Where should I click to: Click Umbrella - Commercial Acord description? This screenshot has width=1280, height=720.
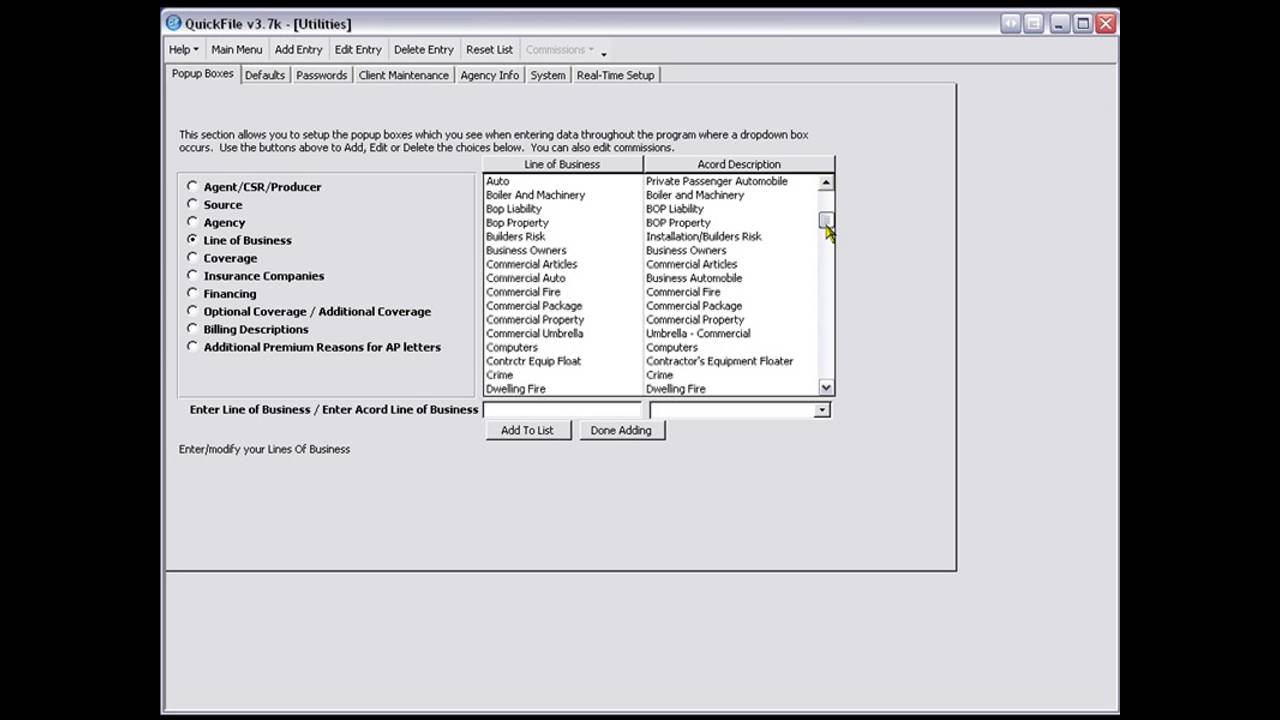click(x=698, y=333)
